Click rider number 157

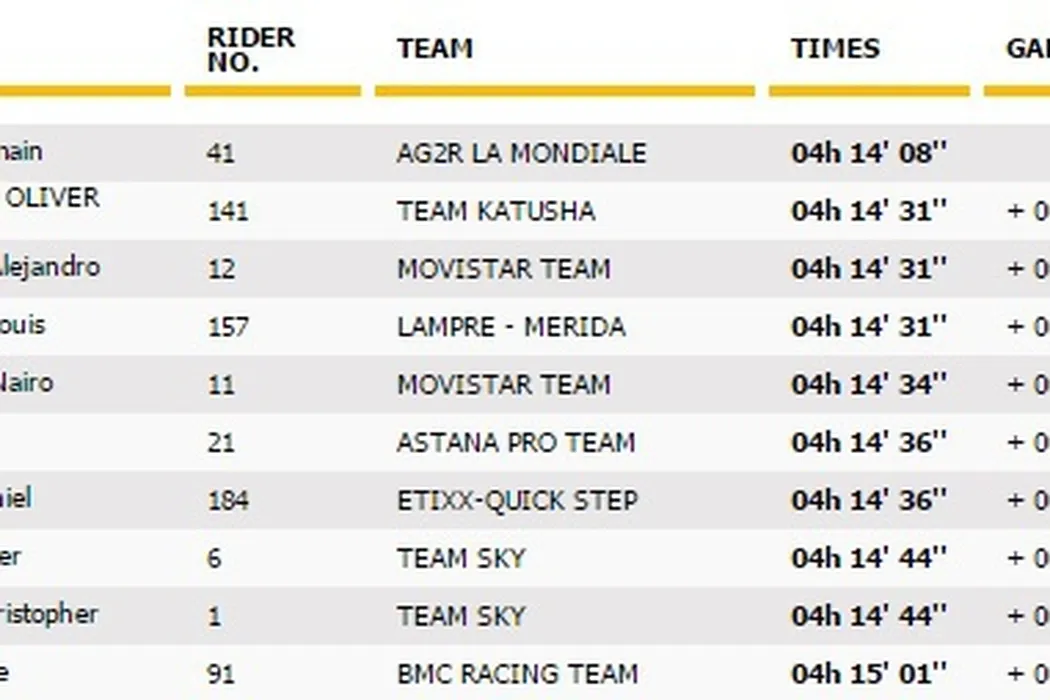[228, 327]
